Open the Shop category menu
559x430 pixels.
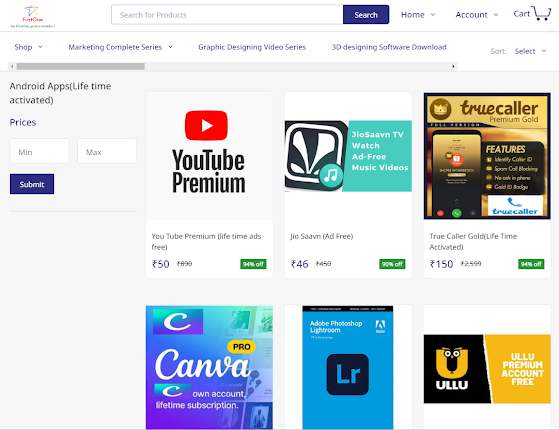click(x=29, y=47)
